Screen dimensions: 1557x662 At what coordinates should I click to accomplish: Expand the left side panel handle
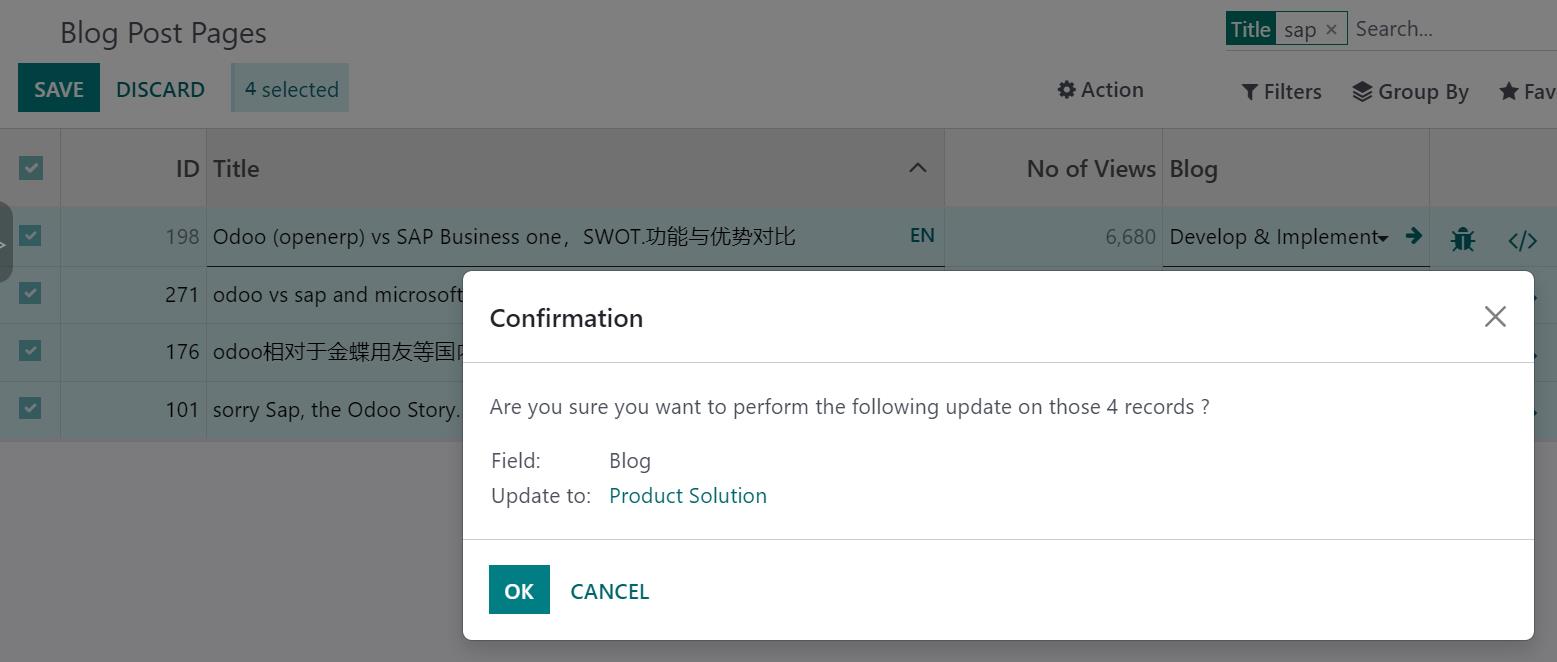coord(5,243)
